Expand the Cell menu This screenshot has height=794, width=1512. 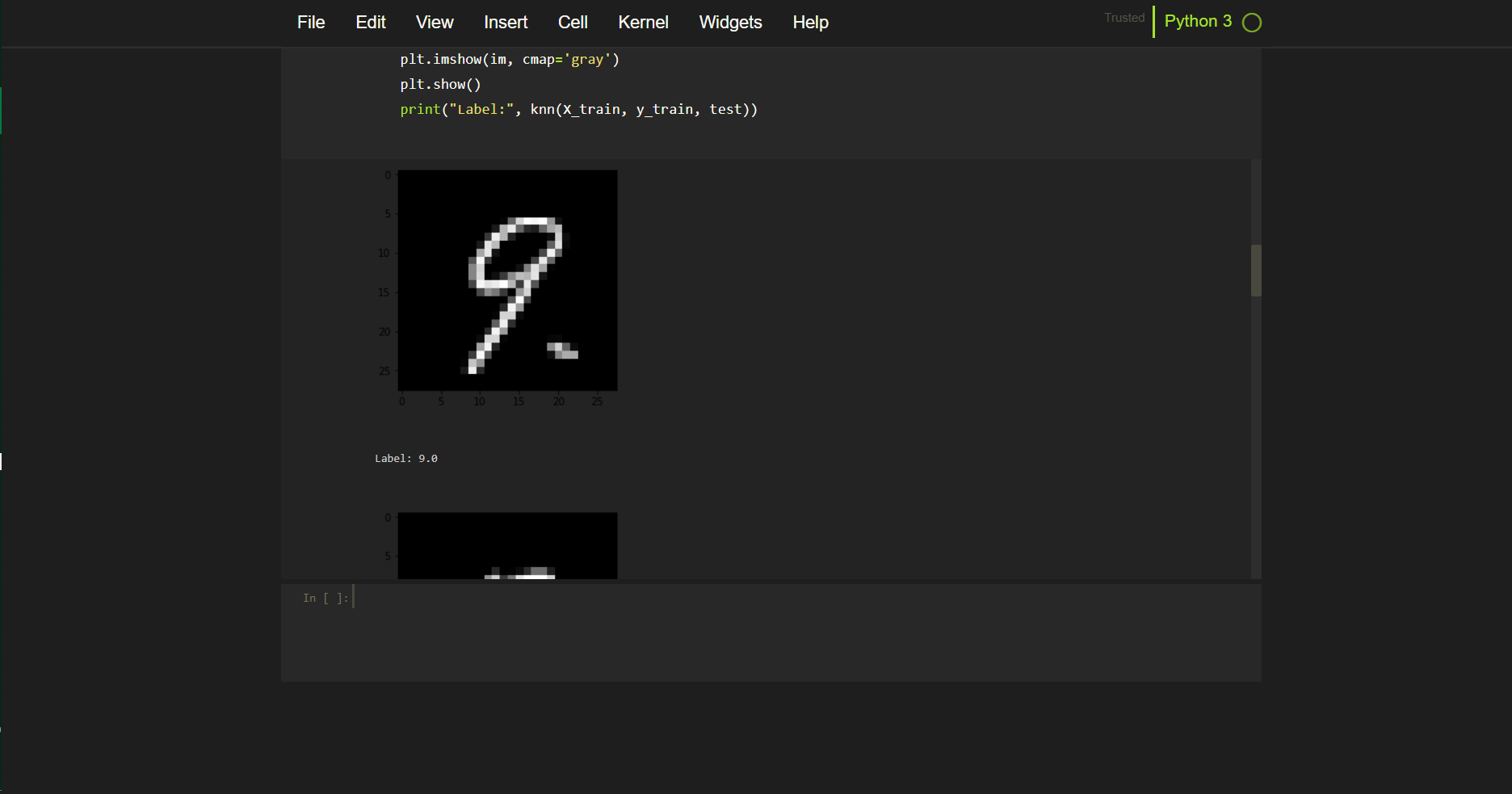pos(573,23)
